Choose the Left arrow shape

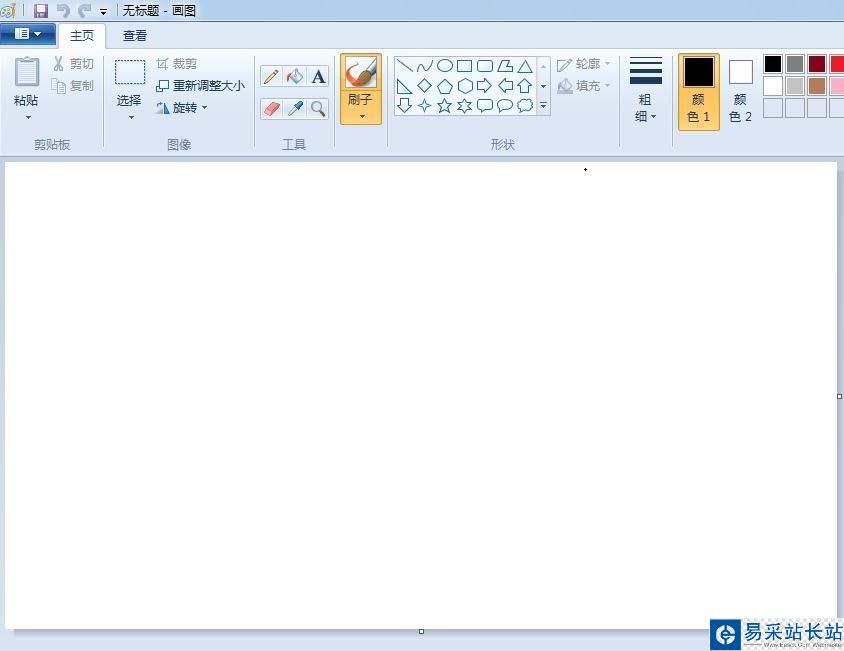click(x=505, y=86)
